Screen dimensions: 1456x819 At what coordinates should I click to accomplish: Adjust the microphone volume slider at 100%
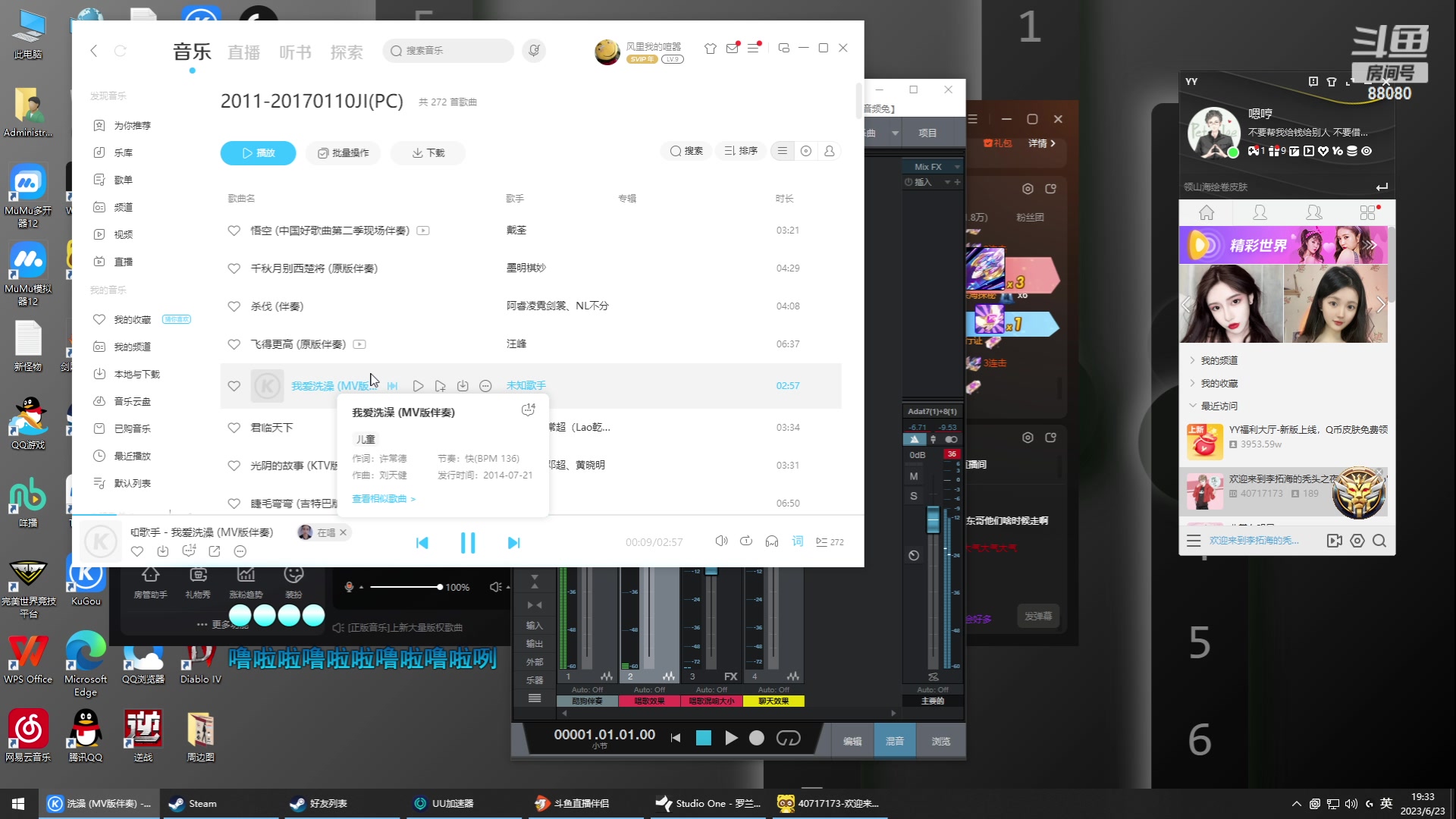point(440,586)
